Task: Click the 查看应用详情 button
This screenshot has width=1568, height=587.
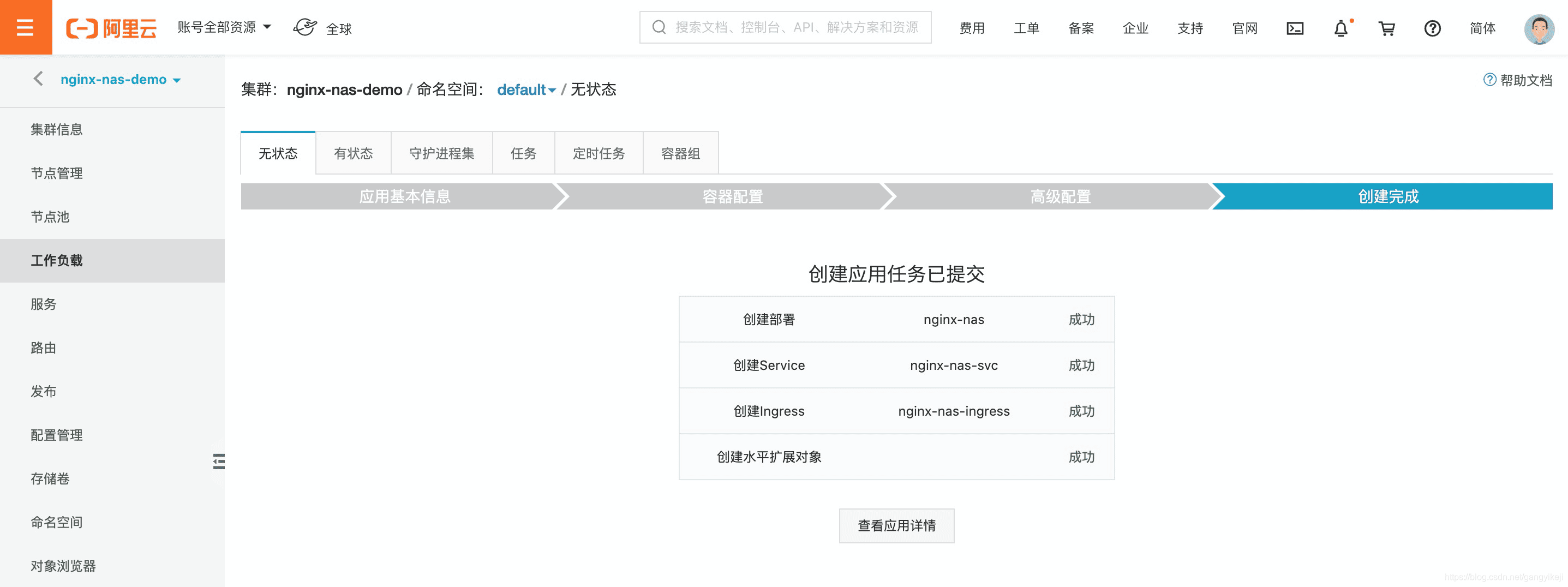Action: pos(896,525)
